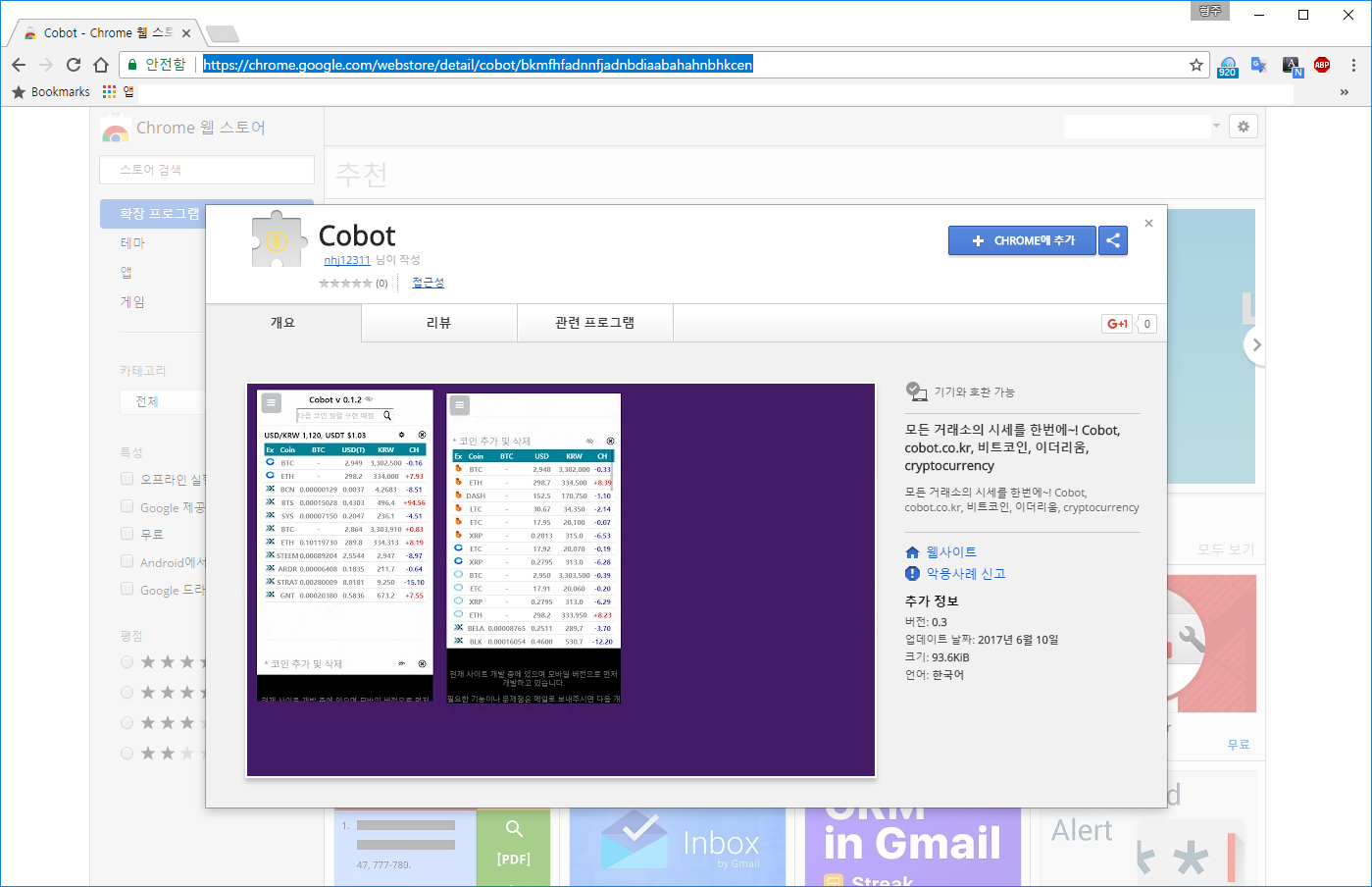Open a new browser tab
This screenshot has height=887, width=1372.
(223, 34)
